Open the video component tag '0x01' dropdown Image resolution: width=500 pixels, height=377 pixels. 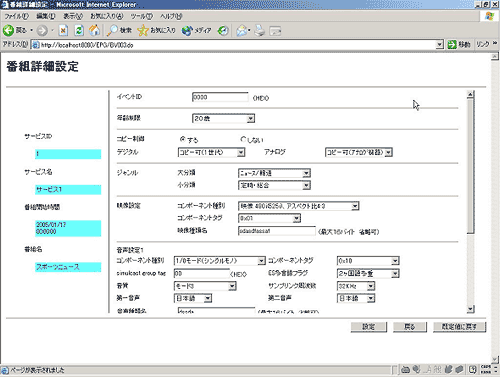(x=269, y=218)
